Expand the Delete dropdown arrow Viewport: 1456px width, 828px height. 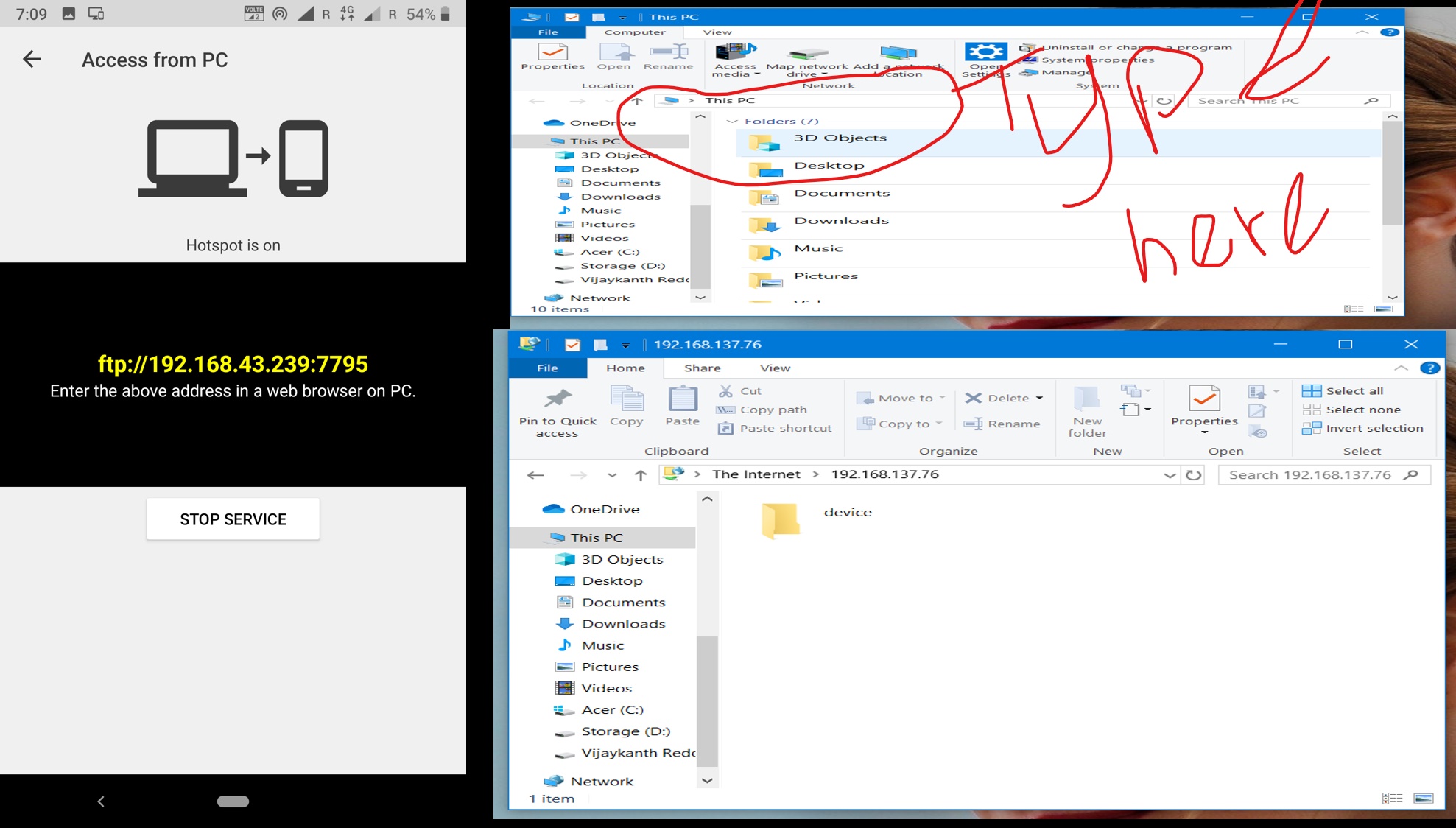pyautogui.click(x=1040, y=399)
